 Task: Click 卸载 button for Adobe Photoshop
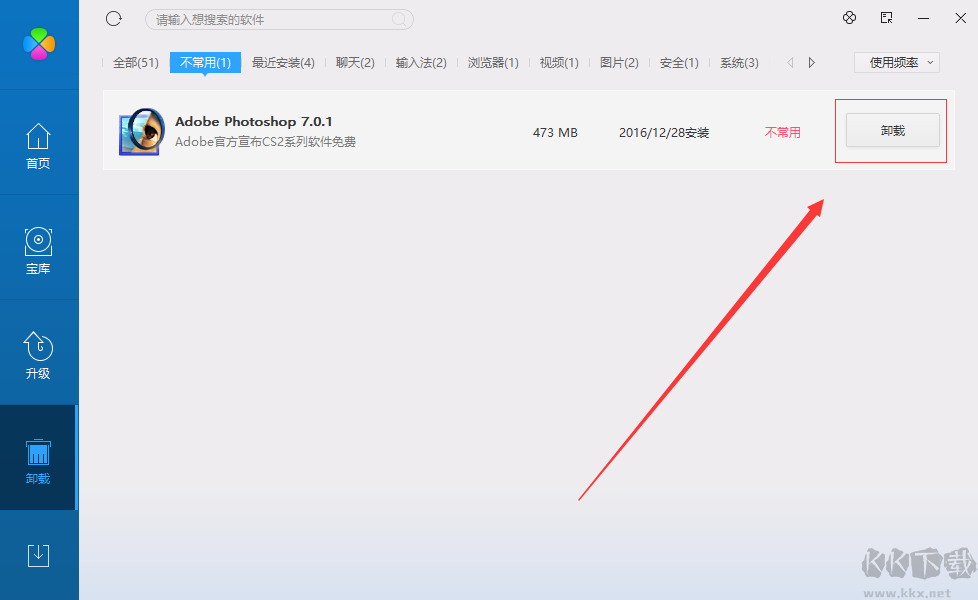coord(893,130)
